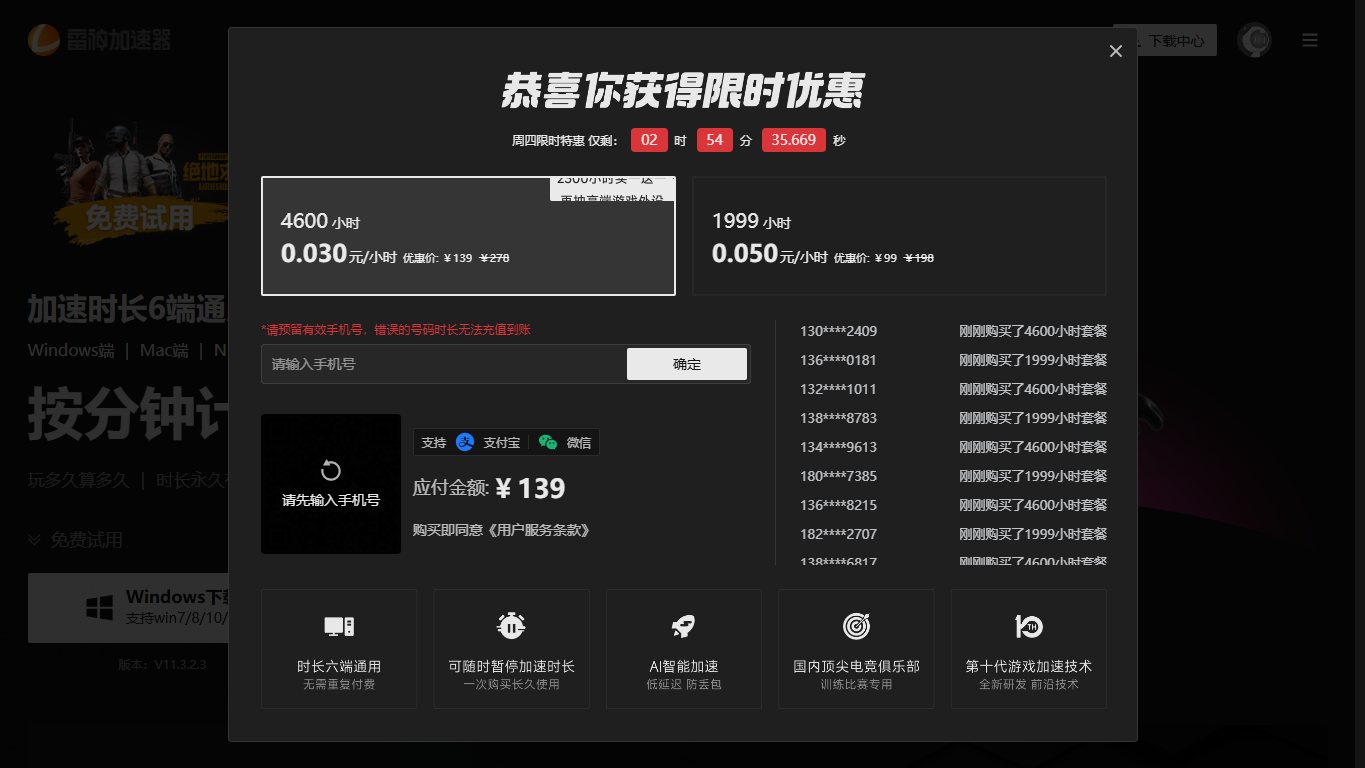The image size is (1365, 768).
Task: Click the customer service headset icon
Action: point(1254,40)
